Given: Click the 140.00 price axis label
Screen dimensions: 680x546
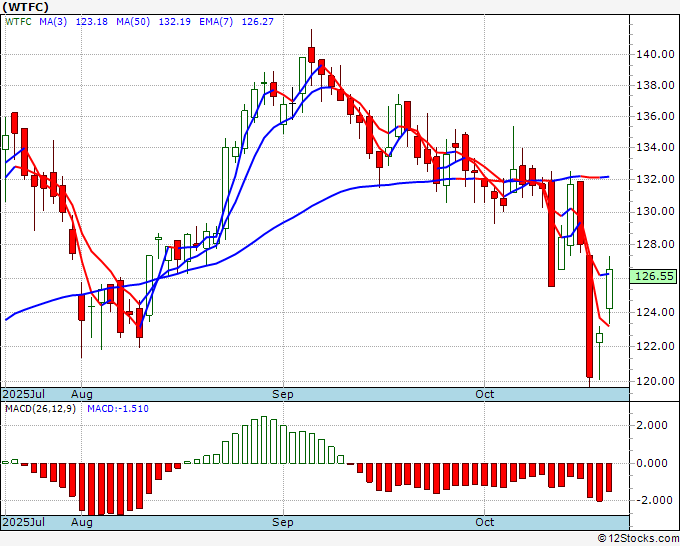Looking at the screenshot, I should (655, 54).
